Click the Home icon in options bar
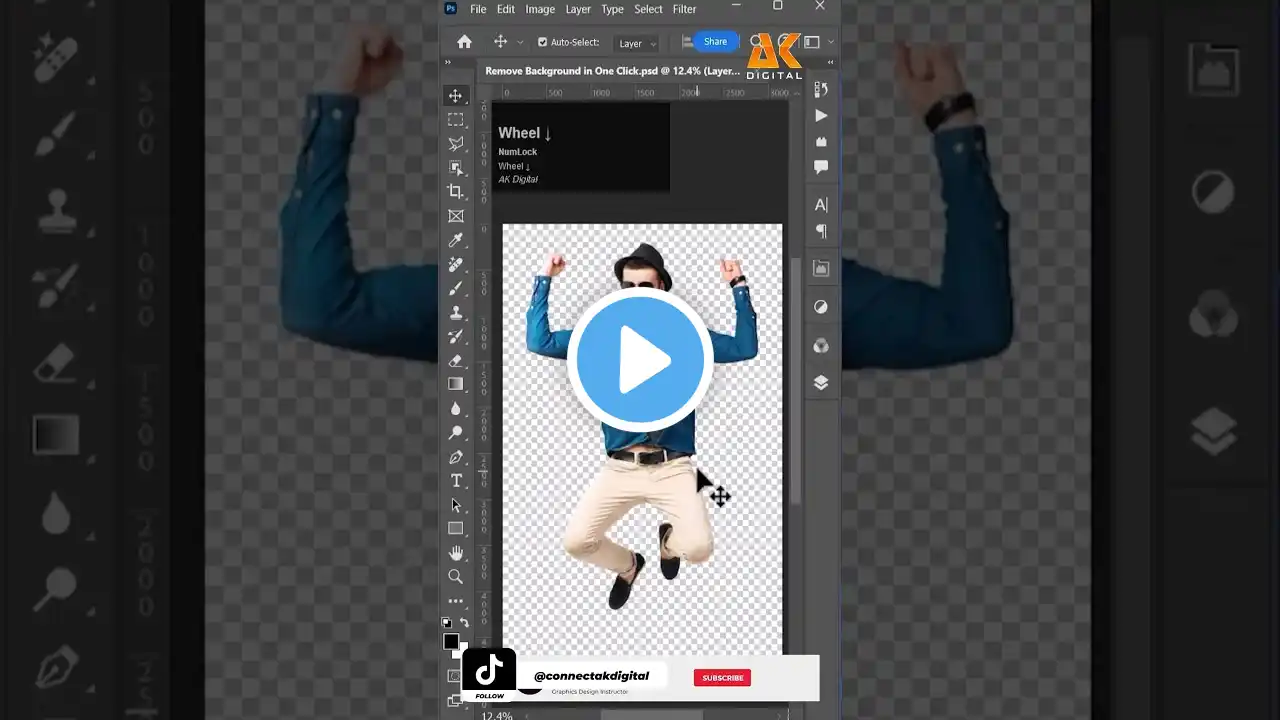This screenshot has height=720, width=1280. [464, 42]
